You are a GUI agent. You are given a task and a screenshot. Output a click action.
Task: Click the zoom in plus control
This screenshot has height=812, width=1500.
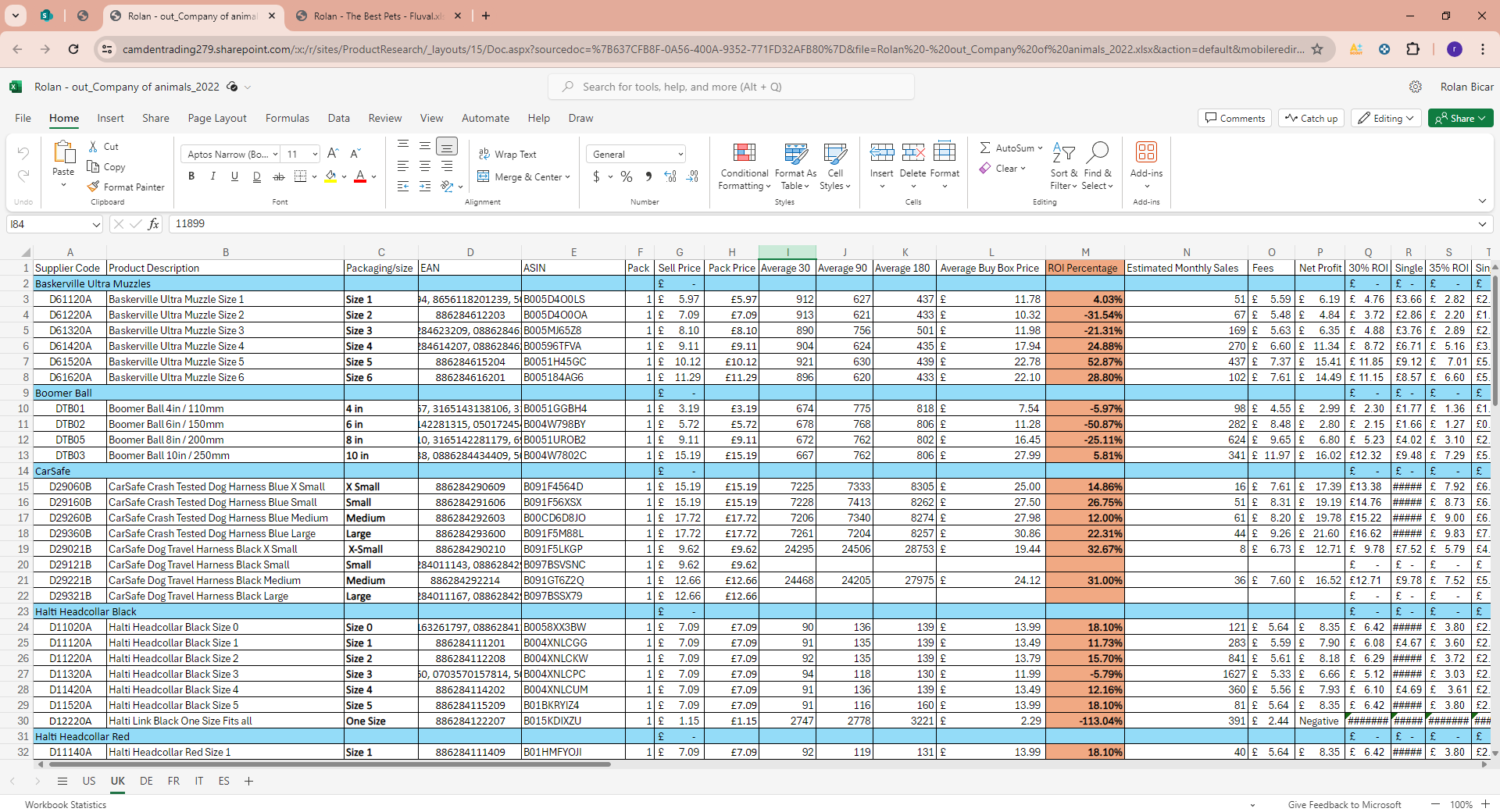point(1485,804)
